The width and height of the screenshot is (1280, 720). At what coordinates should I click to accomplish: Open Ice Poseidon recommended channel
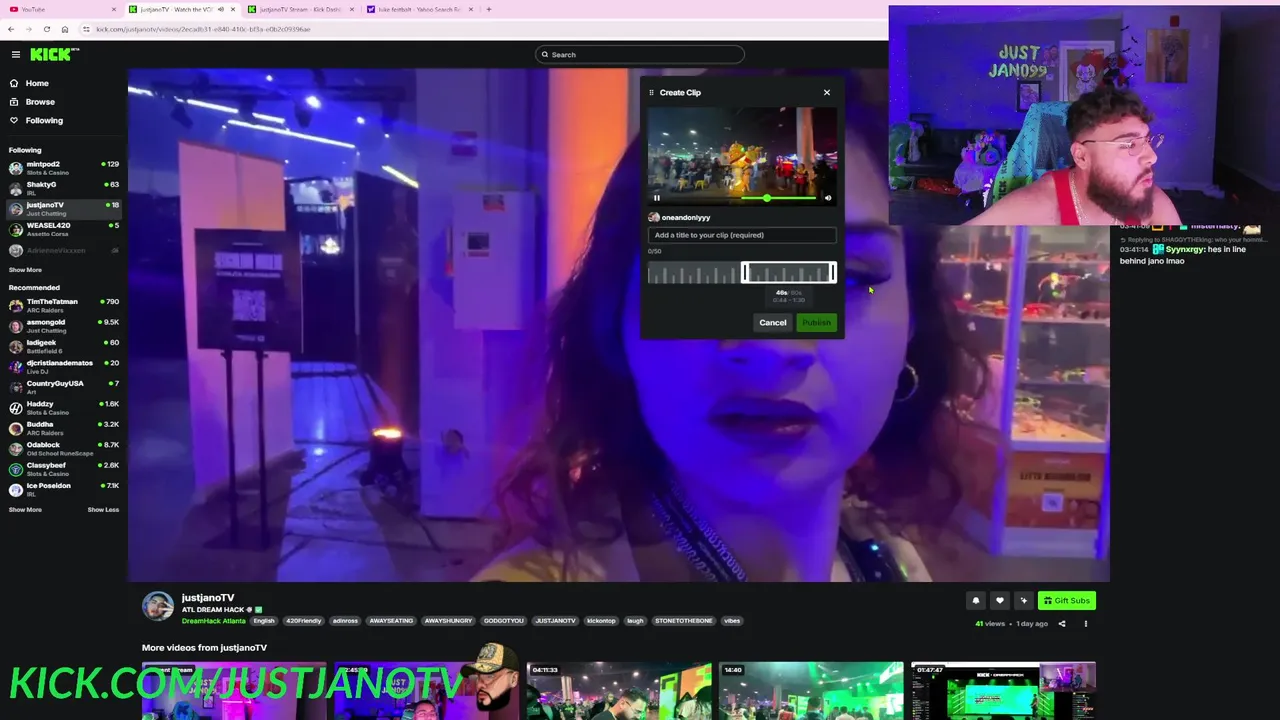point(63,489)
